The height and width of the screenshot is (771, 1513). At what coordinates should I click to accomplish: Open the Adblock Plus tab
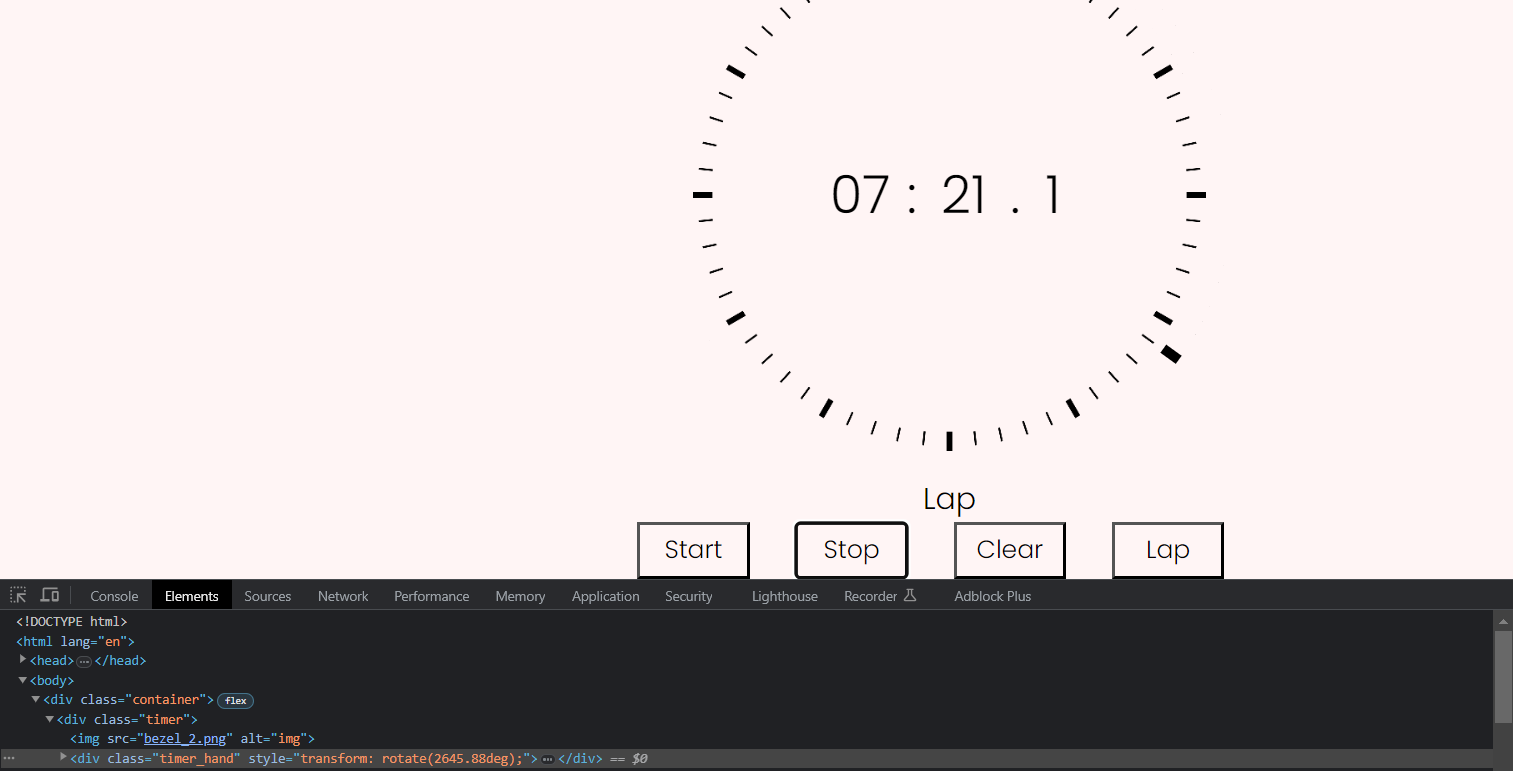992,596
